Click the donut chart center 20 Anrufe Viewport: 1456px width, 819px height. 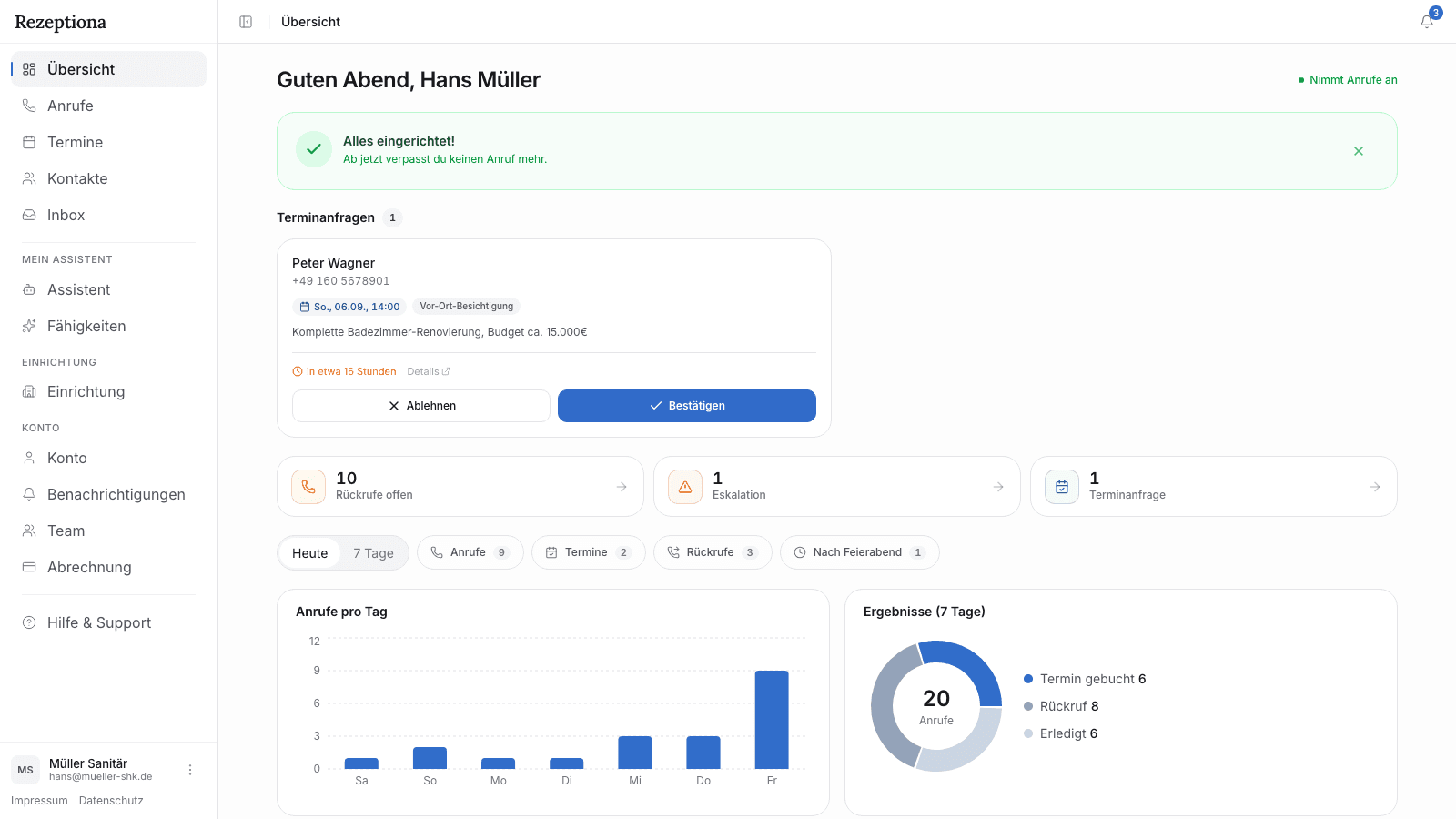[x=936, y=706]
